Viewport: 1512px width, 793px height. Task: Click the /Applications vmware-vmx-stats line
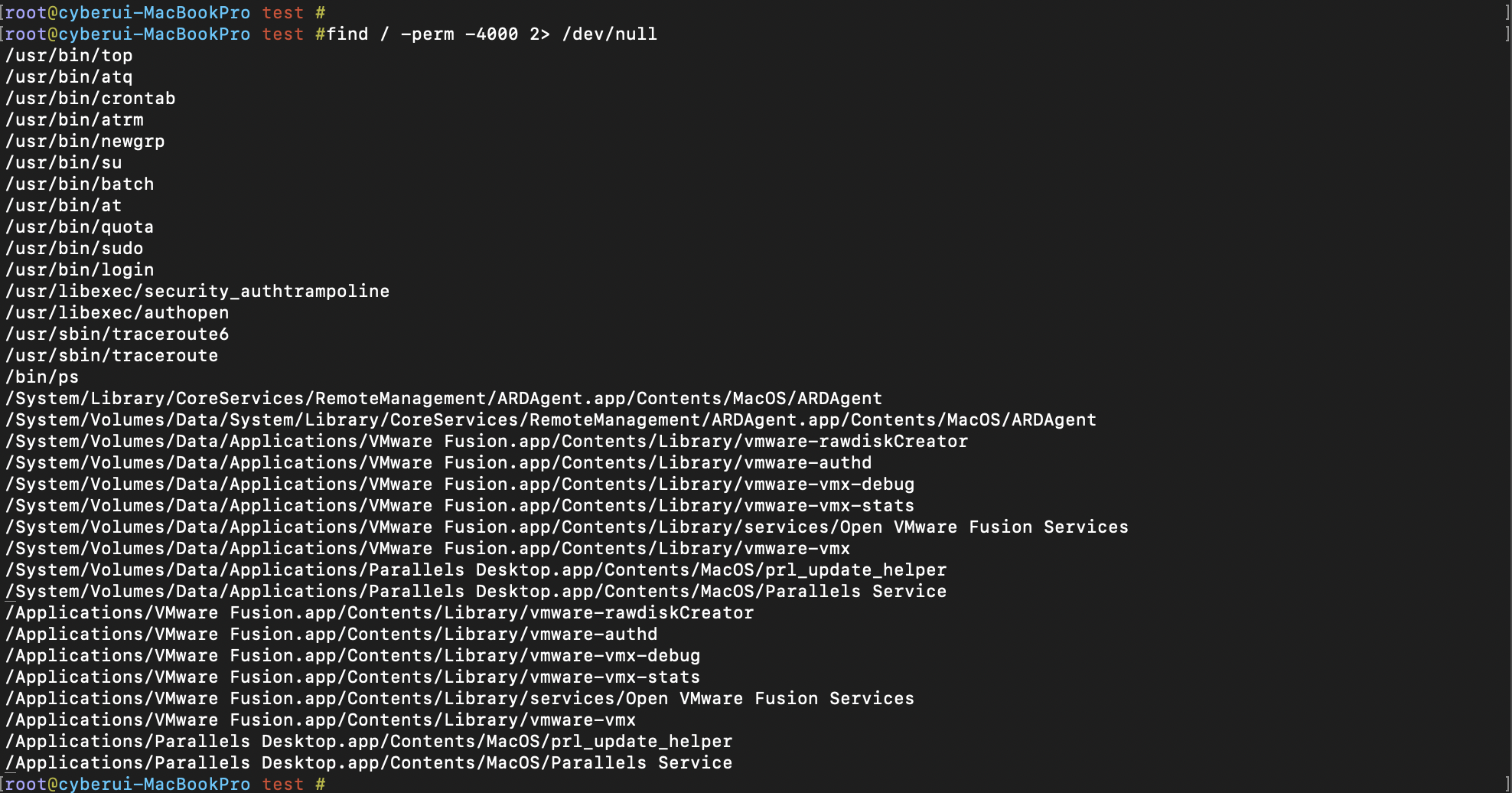353,677
